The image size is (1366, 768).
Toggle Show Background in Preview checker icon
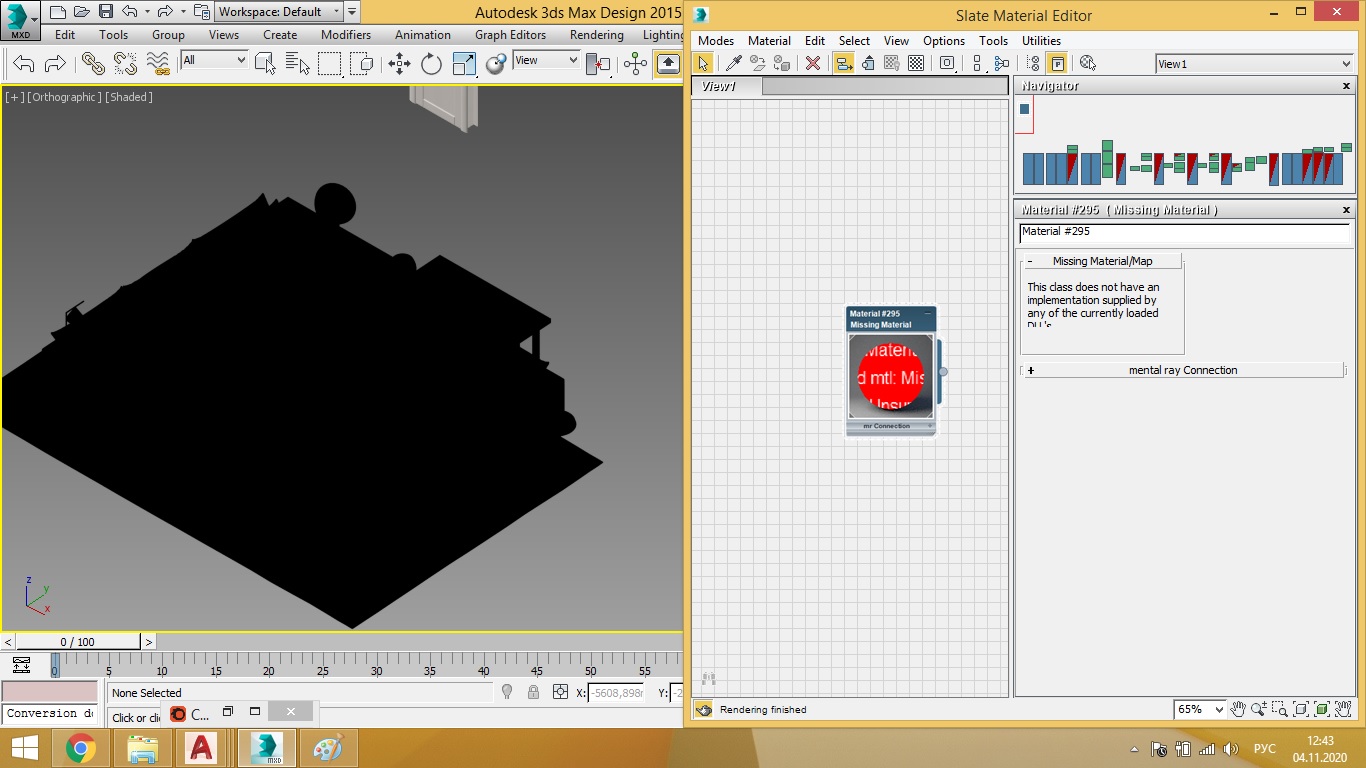(916, 63)
